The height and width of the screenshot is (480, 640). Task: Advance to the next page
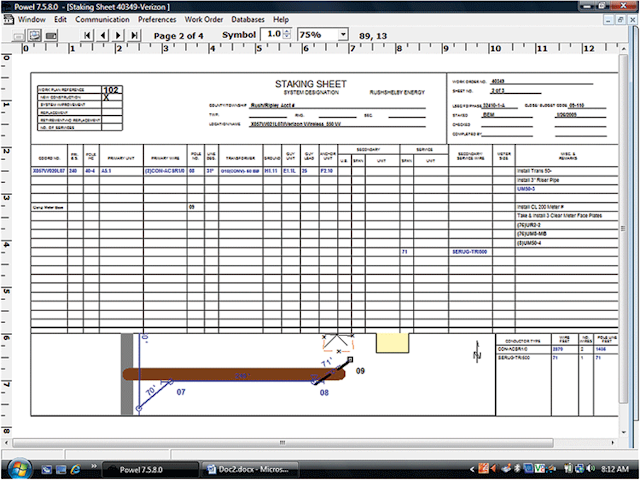118,36
